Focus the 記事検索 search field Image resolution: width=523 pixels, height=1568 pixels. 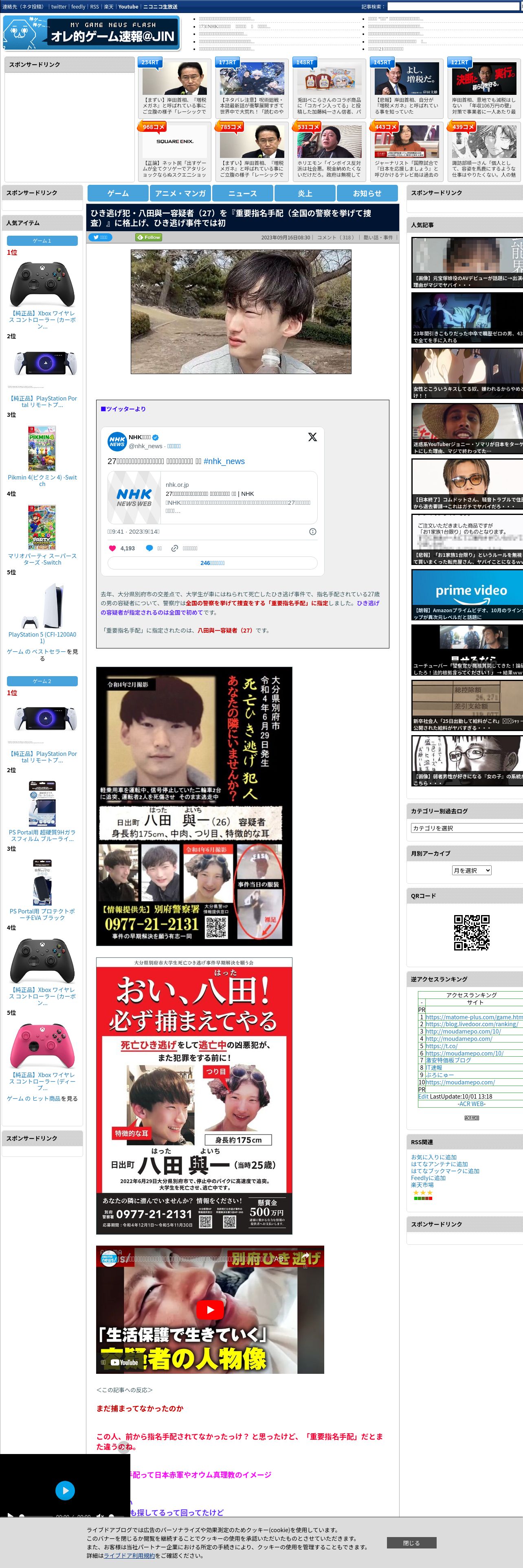(x=453, y=7)
